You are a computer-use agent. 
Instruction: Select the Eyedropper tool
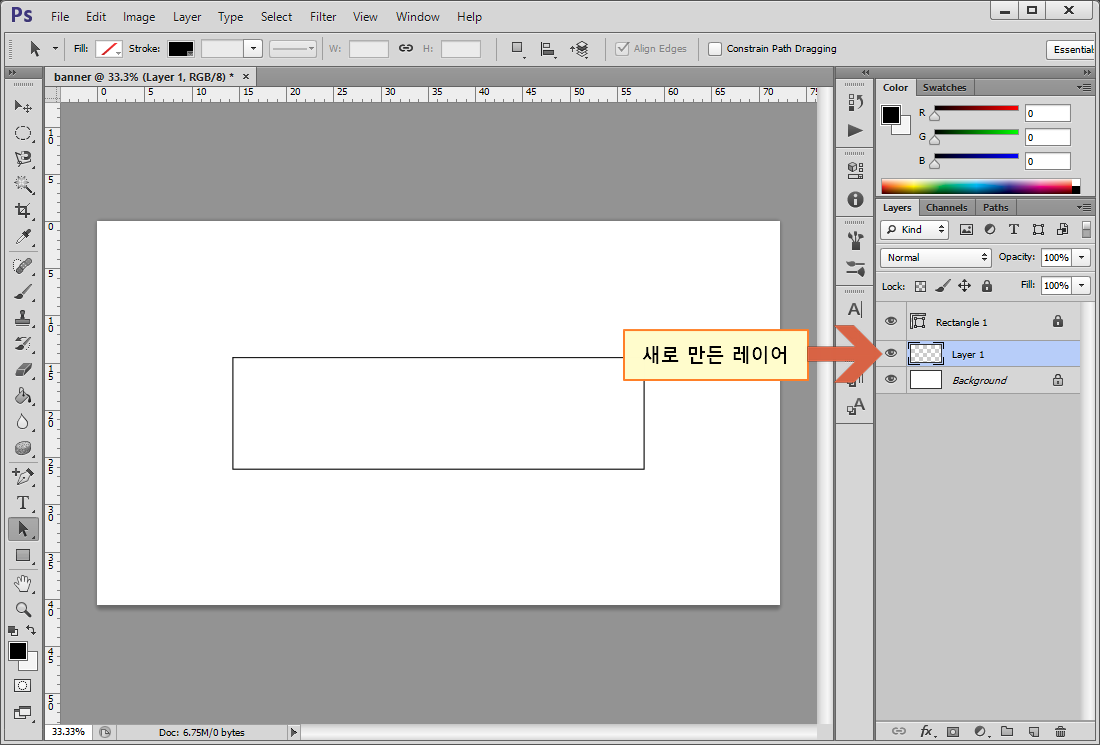click(x=23, y=237)
